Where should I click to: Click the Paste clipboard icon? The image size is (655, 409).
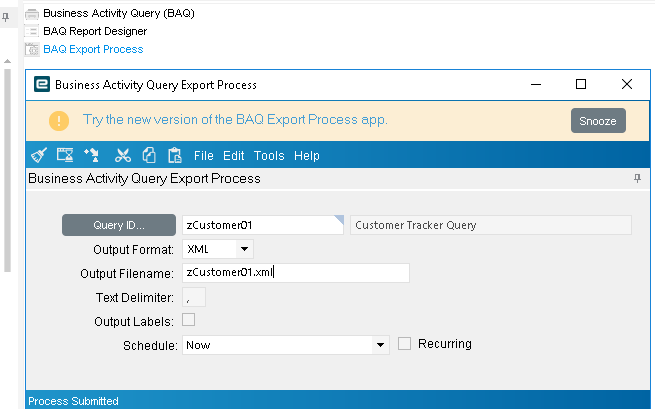tap(175, 155)
